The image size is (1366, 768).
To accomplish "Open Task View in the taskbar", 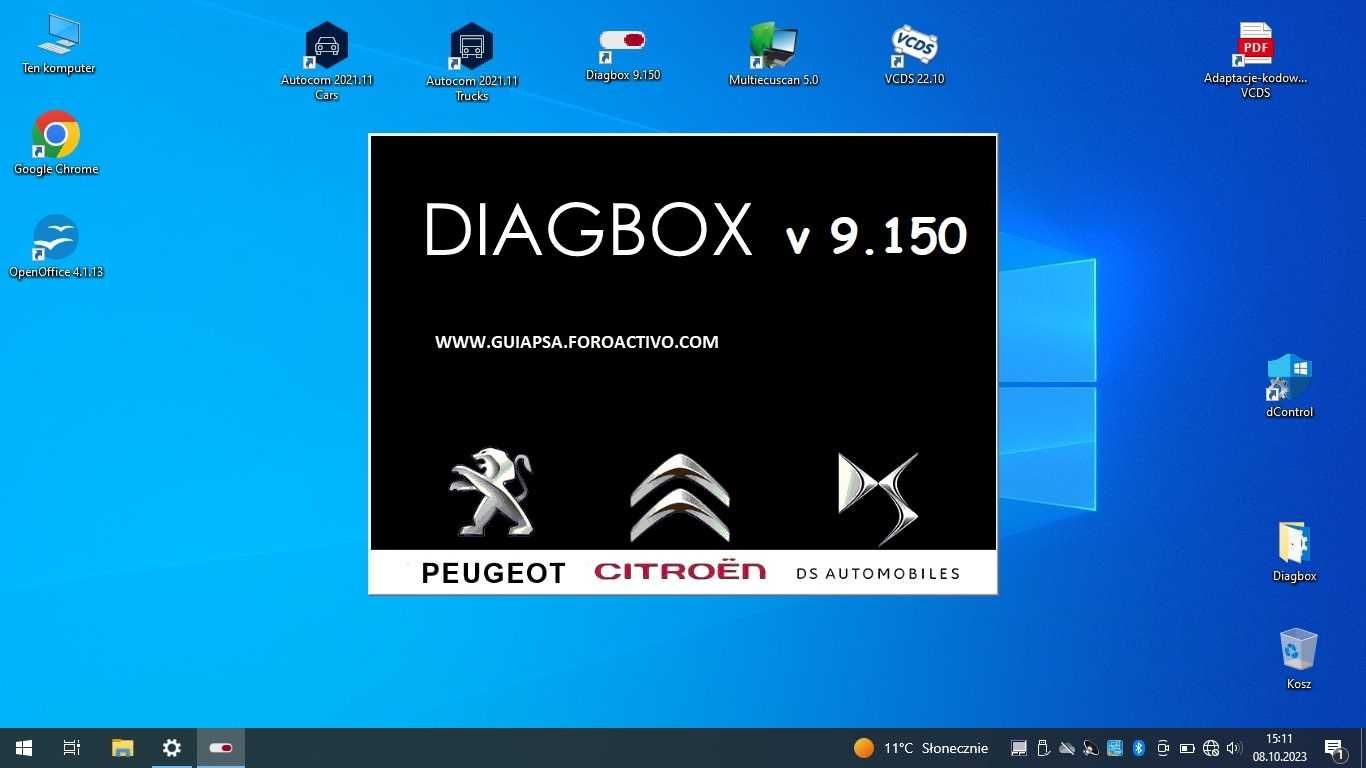I will click(72, 748).
